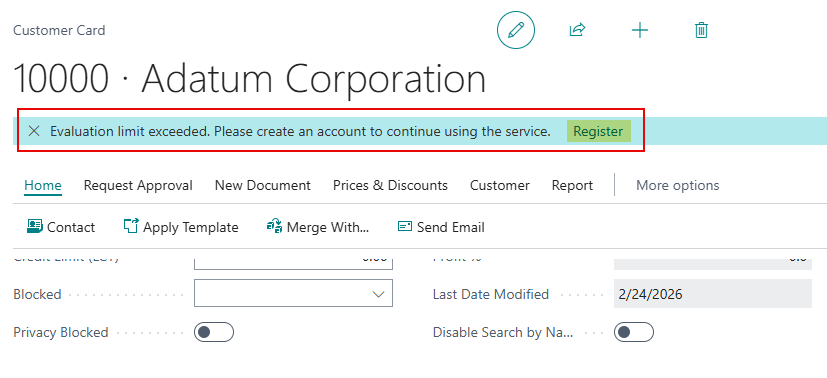Click Send Email action
Viewport: 827px width, 378px height.
pyautogui.click(x=441, y=227)
